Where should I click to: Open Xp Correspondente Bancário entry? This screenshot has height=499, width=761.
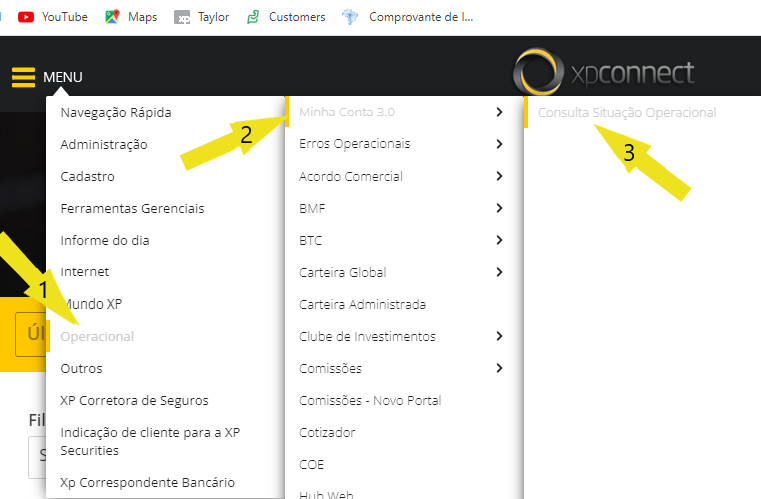click(x=148, y=482)
